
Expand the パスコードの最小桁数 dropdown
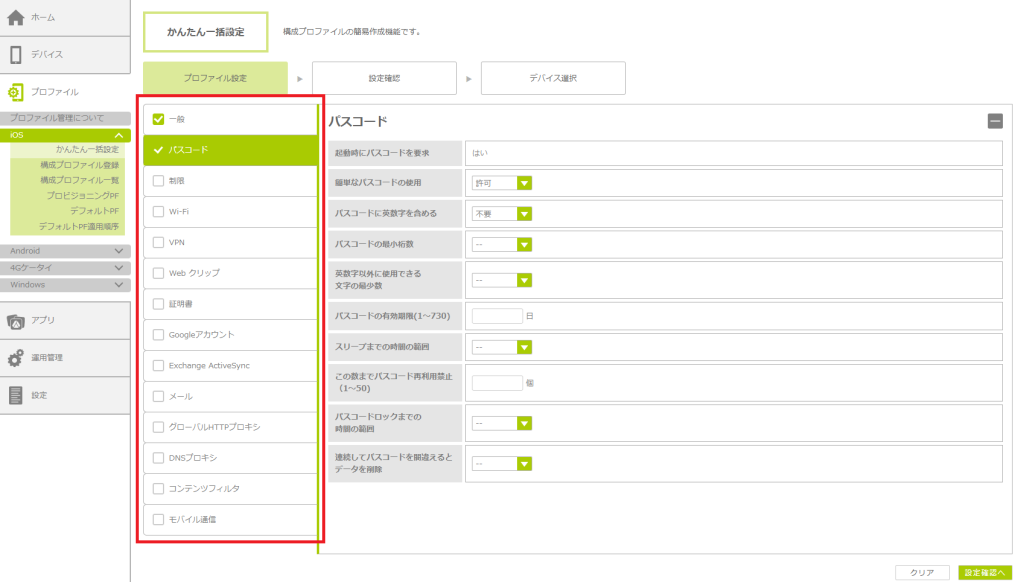pyautogui.click(x=523, y=245)
